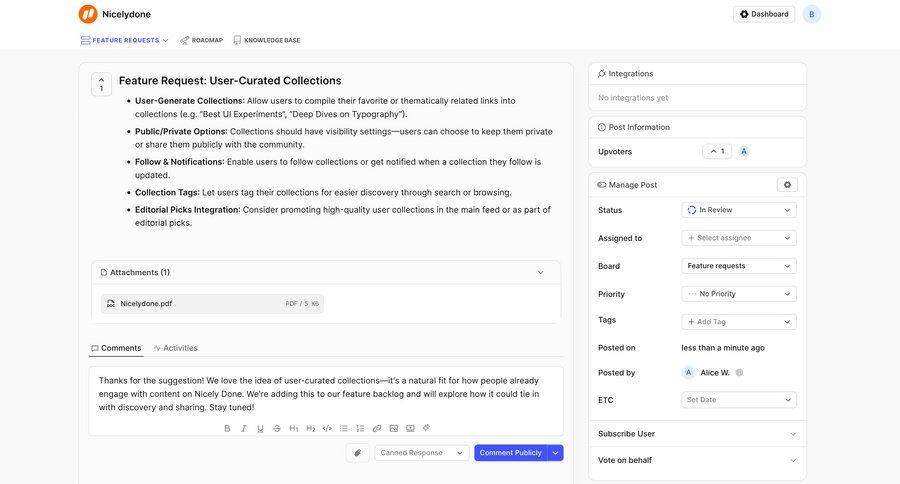Insert numbered list in comment editor

tap(360, 428)
